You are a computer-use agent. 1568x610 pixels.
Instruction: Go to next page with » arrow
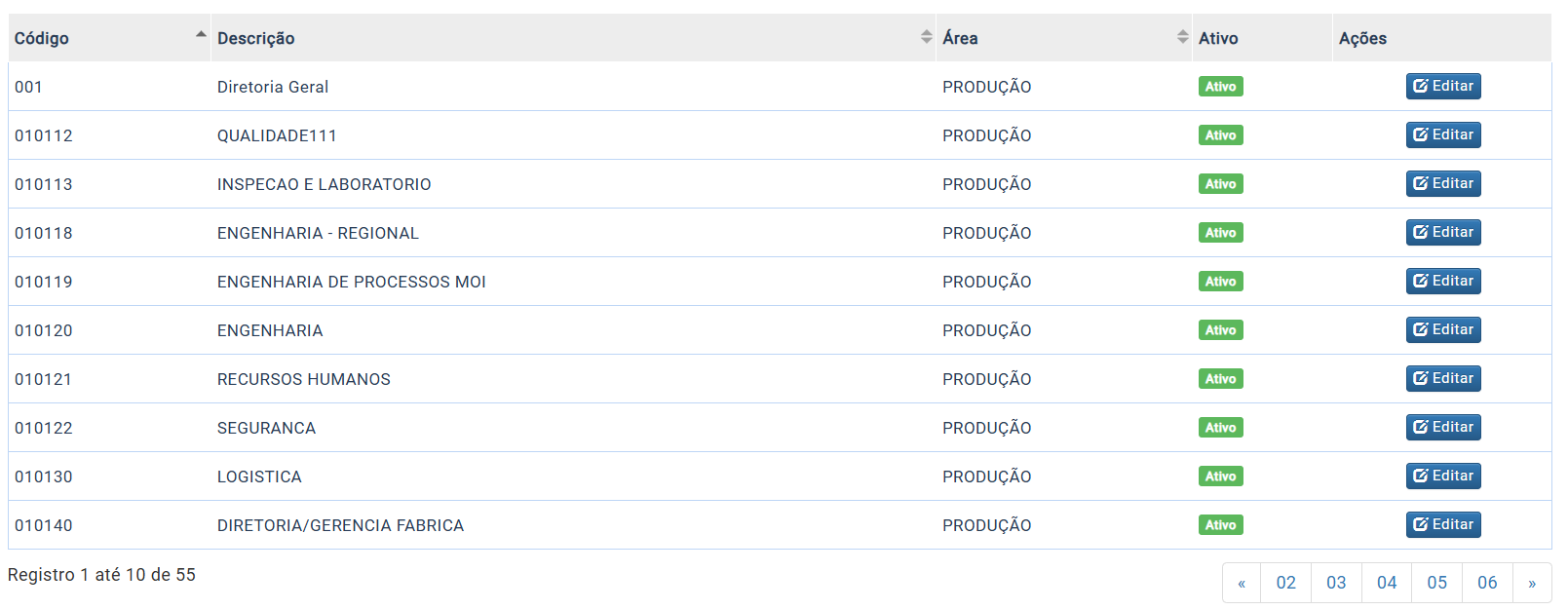(1532, 583)
